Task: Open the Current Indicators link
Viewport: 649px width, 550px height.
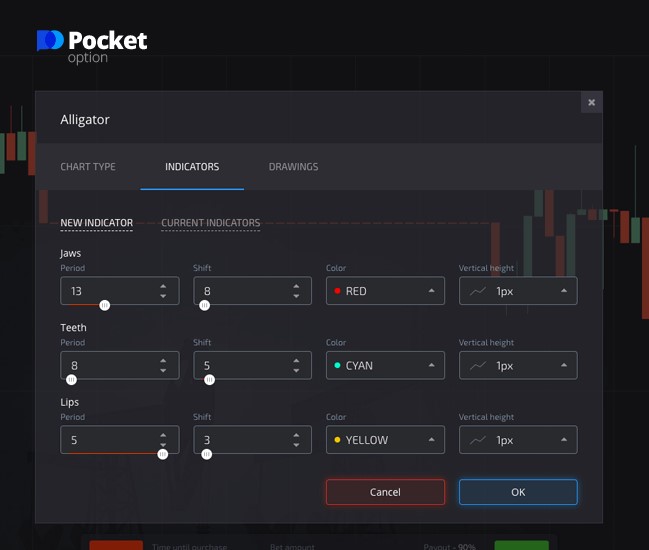Action: (210, 223)
